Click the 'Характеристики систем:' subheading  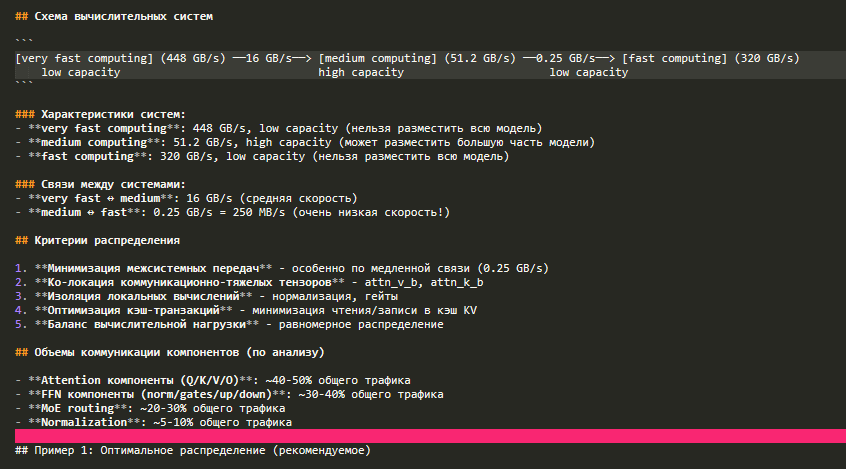107,114
